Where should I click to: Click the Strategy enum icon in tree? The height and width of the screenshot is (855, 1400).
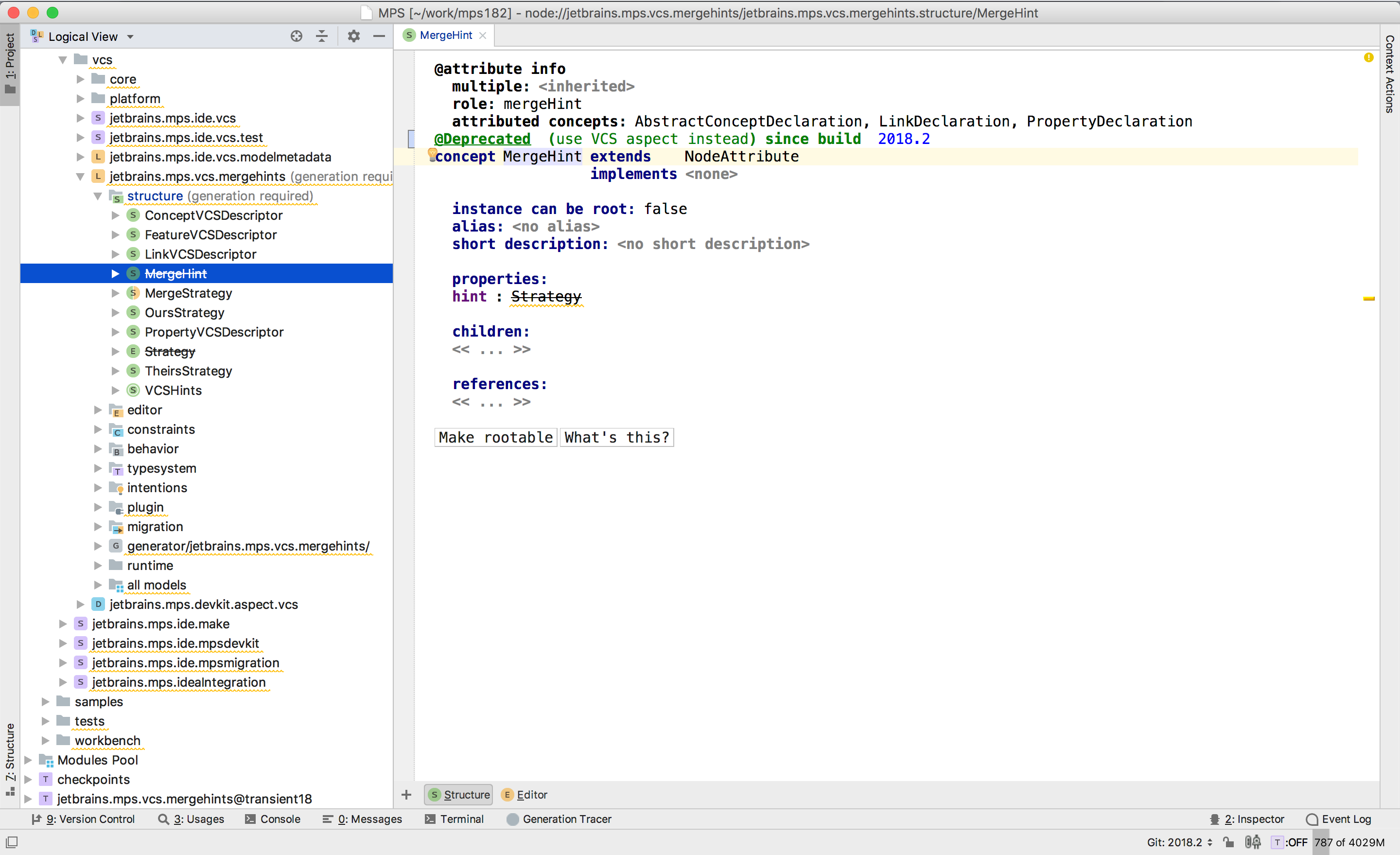tap(133, 351)
